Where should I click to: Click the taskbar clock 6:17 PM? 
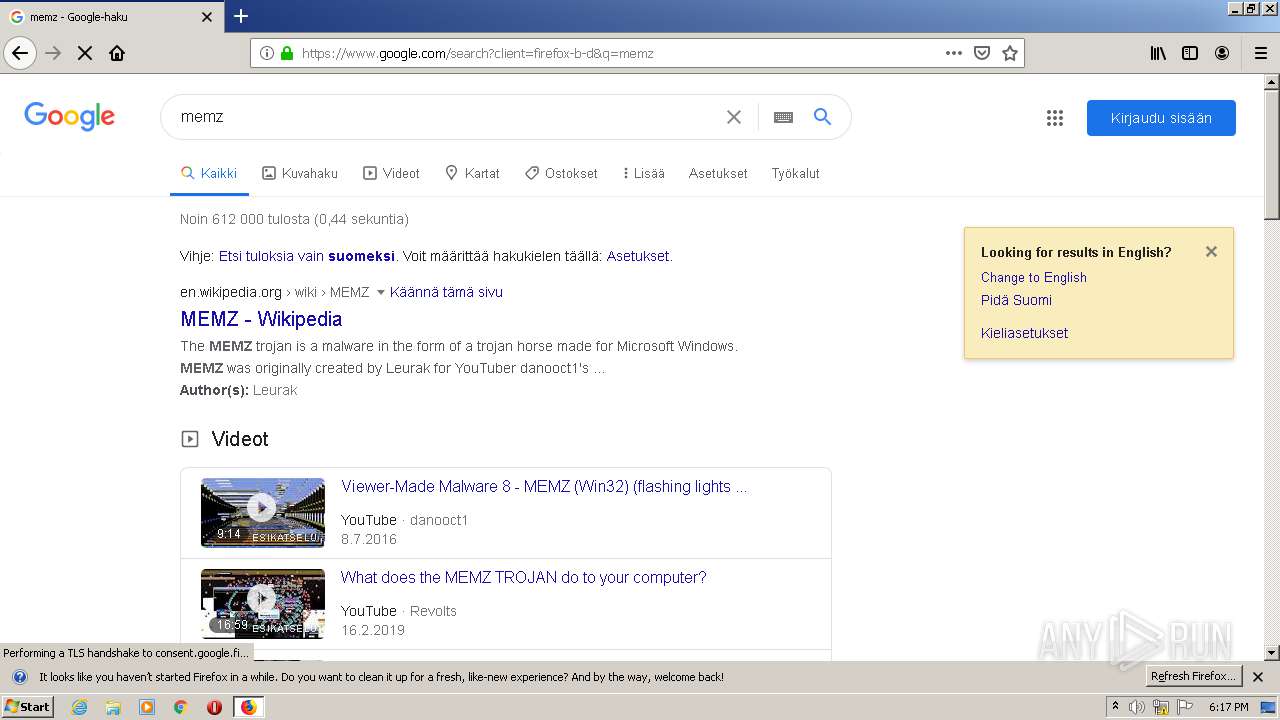tap(1228, 707)
